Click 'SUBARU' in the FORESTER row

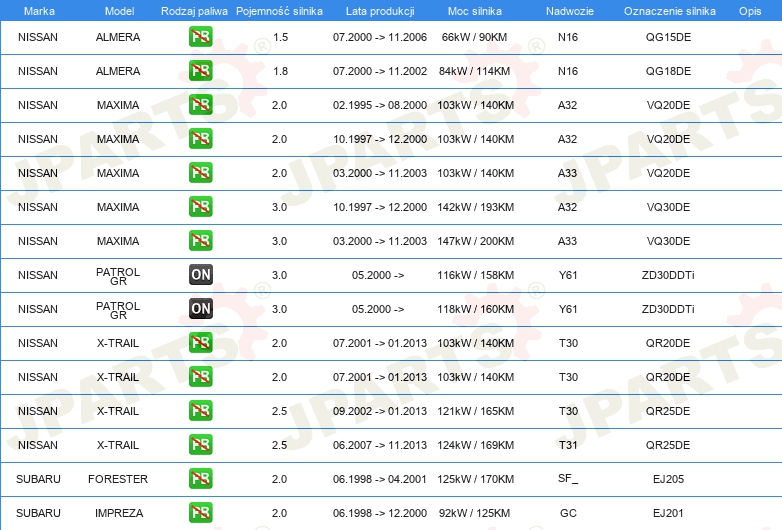click(38, 479)
